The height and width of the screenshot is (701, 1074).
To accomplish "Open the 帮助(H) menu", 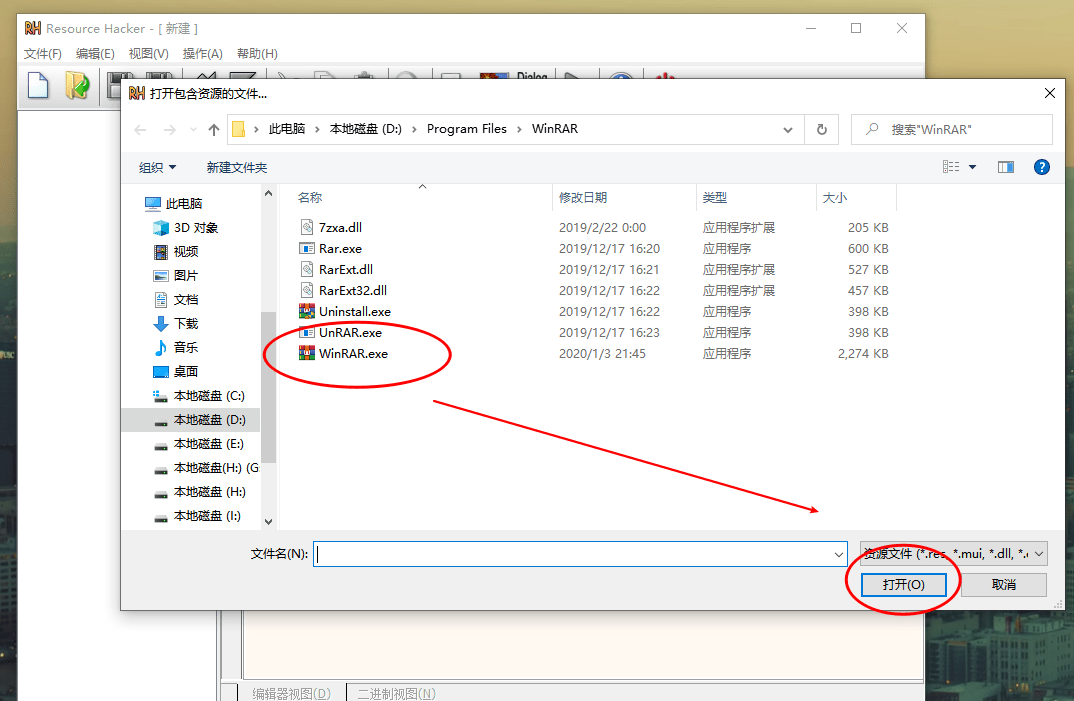I will click(257, 53).
